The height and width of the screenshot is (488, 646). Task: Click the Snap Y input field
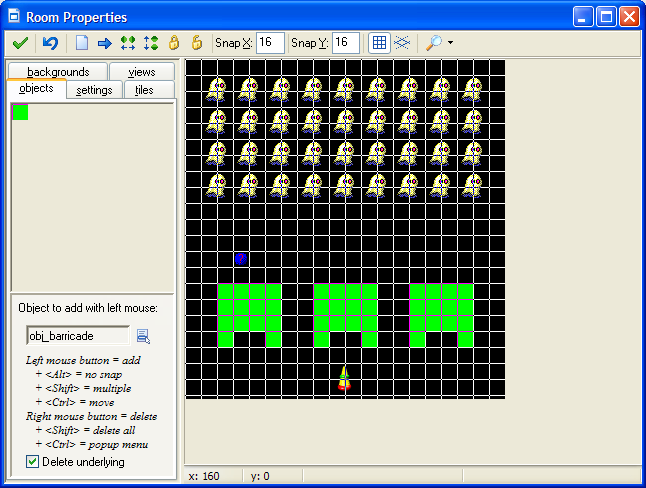coord(346,43)
